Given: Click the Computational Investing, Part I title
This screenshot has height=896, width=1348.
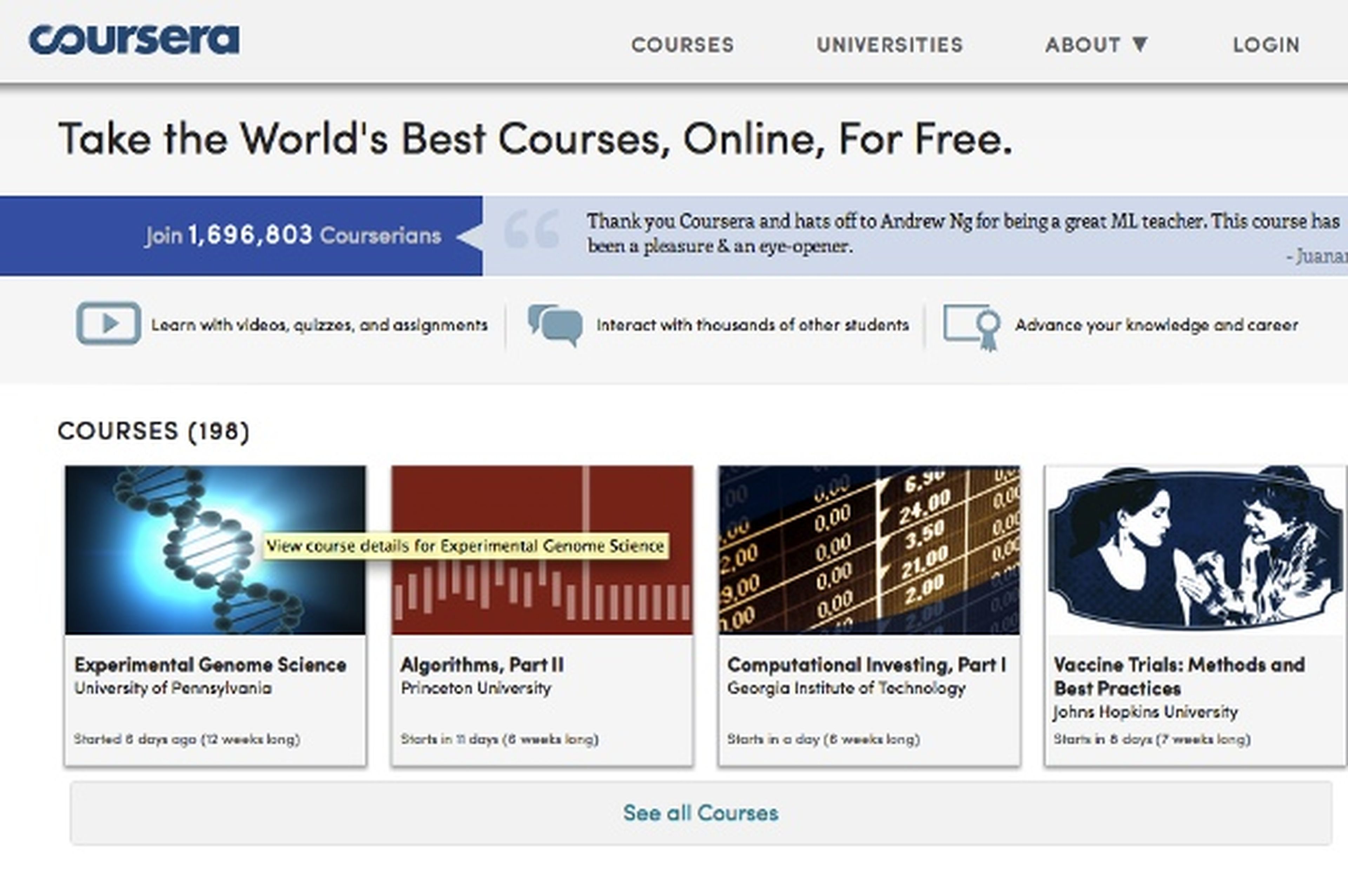Looking at the screenshot, I should click(x=867, y=665).
